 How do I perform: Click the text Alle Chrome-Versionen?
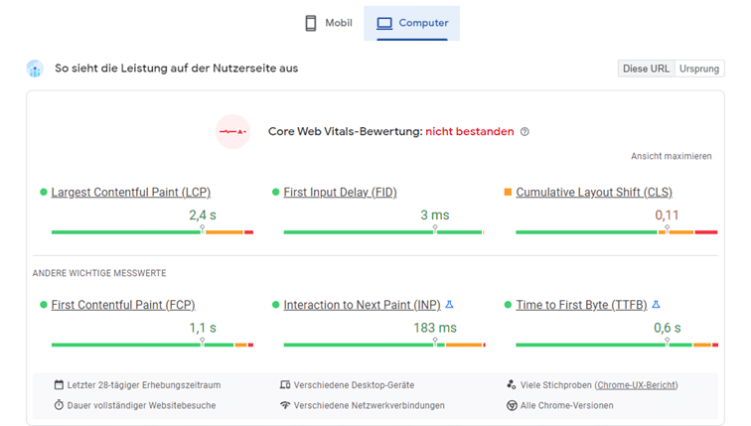tap(567, 405)
